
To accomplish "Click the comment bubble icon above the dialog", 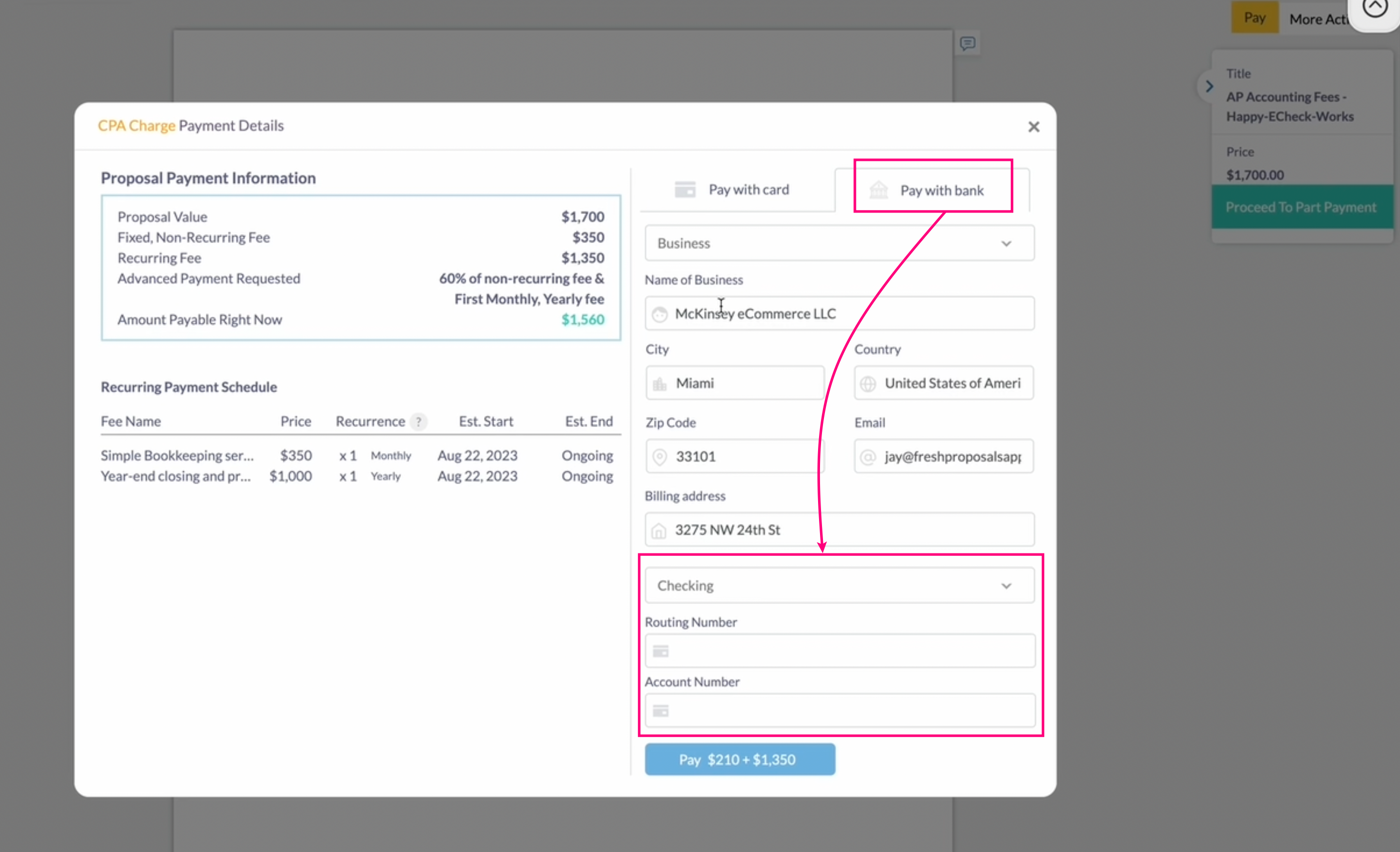I will pos(968,44).
